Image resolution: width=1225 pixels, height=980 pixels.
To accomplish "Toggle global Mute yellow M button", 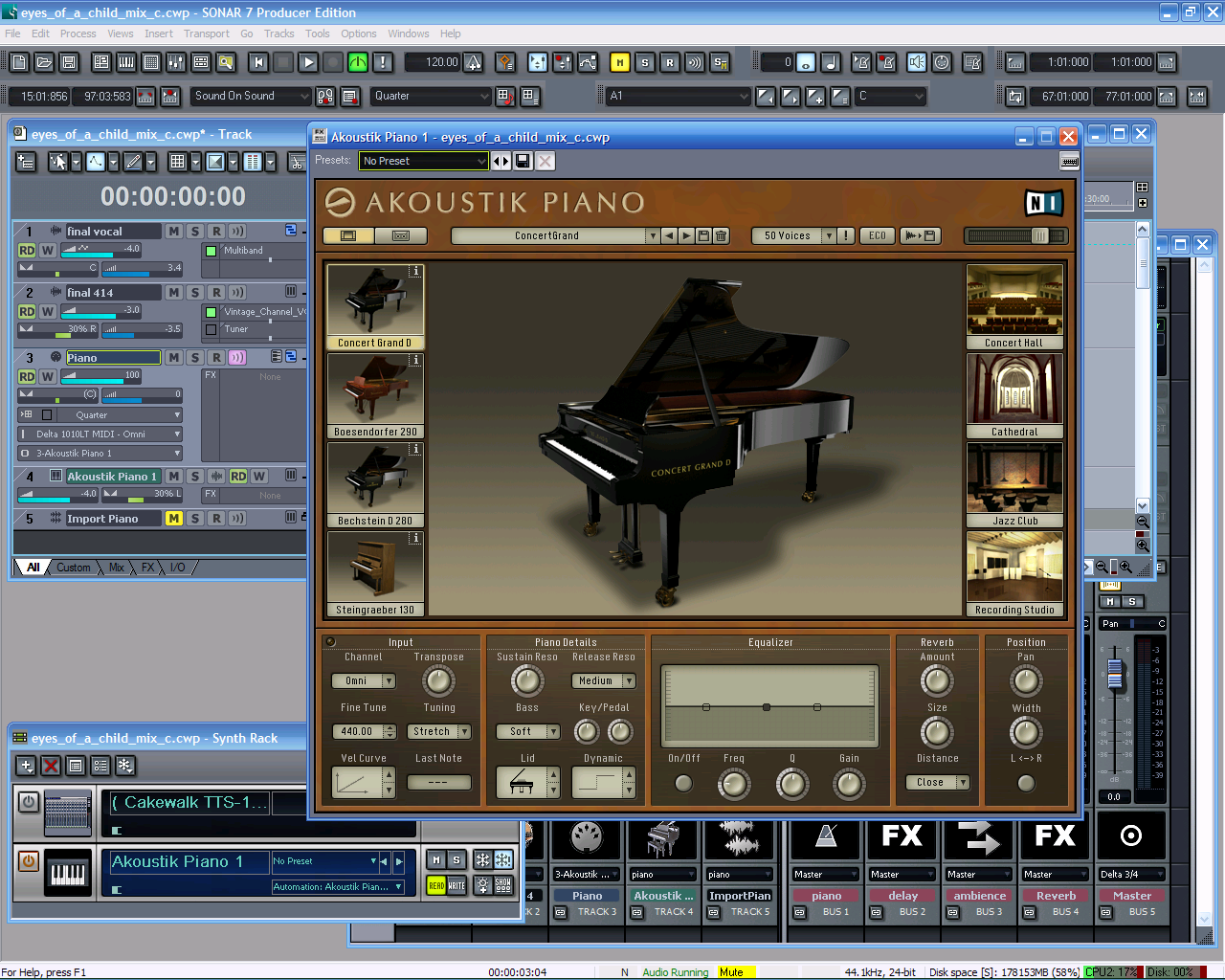I will coord(620,62).
